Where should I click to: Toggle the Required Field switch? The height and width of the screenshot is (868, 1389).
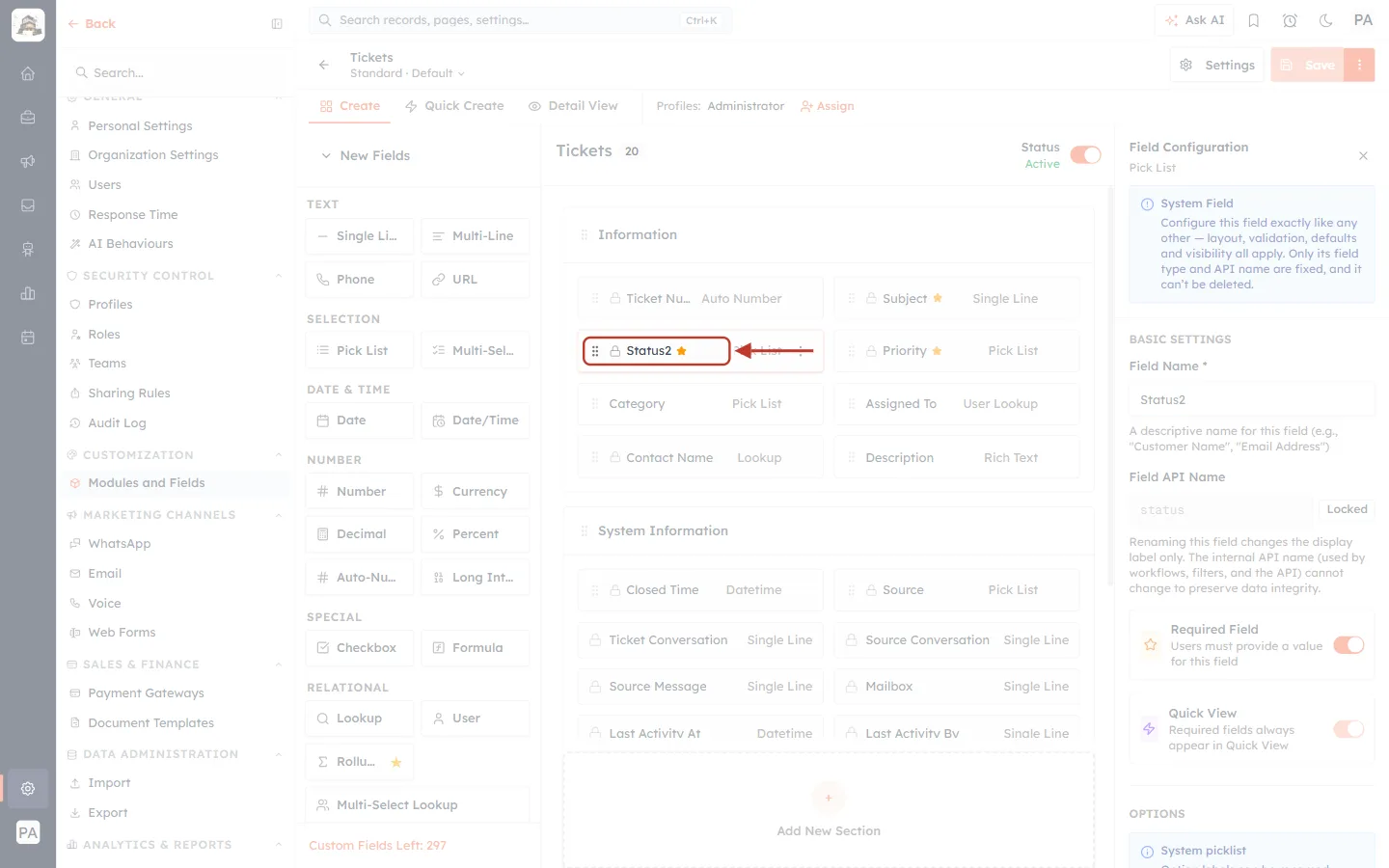pyautogui.click(x=1348, y=645)
